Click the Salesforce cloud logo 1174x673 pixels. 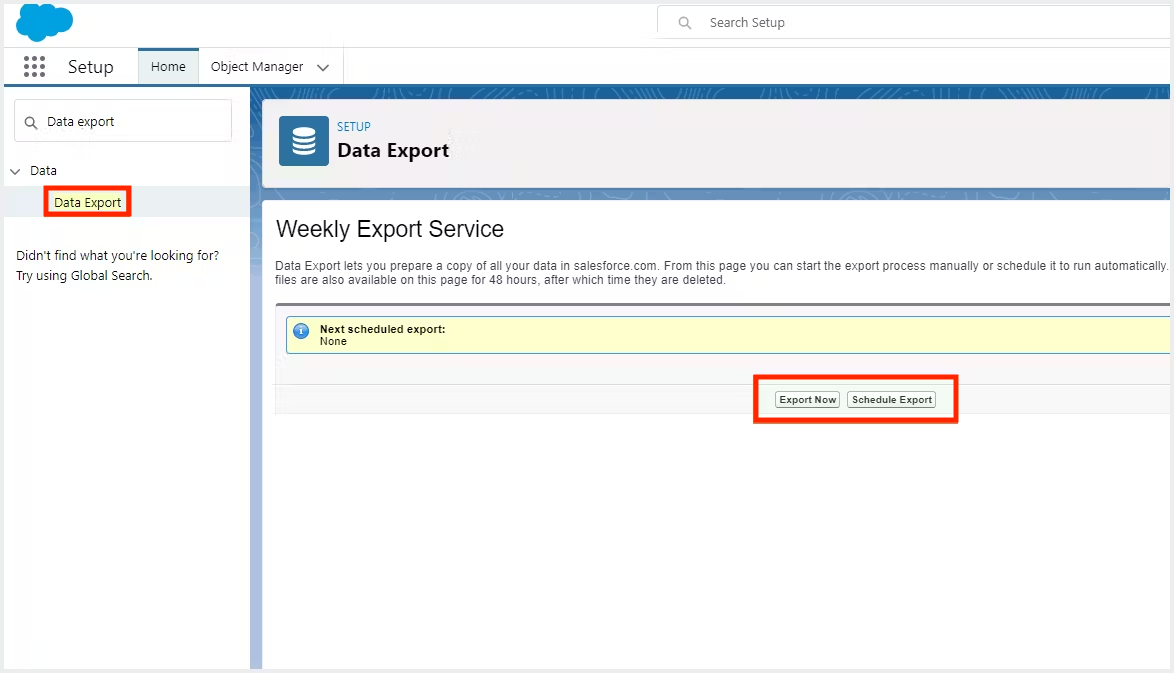(x=44, y=22)
